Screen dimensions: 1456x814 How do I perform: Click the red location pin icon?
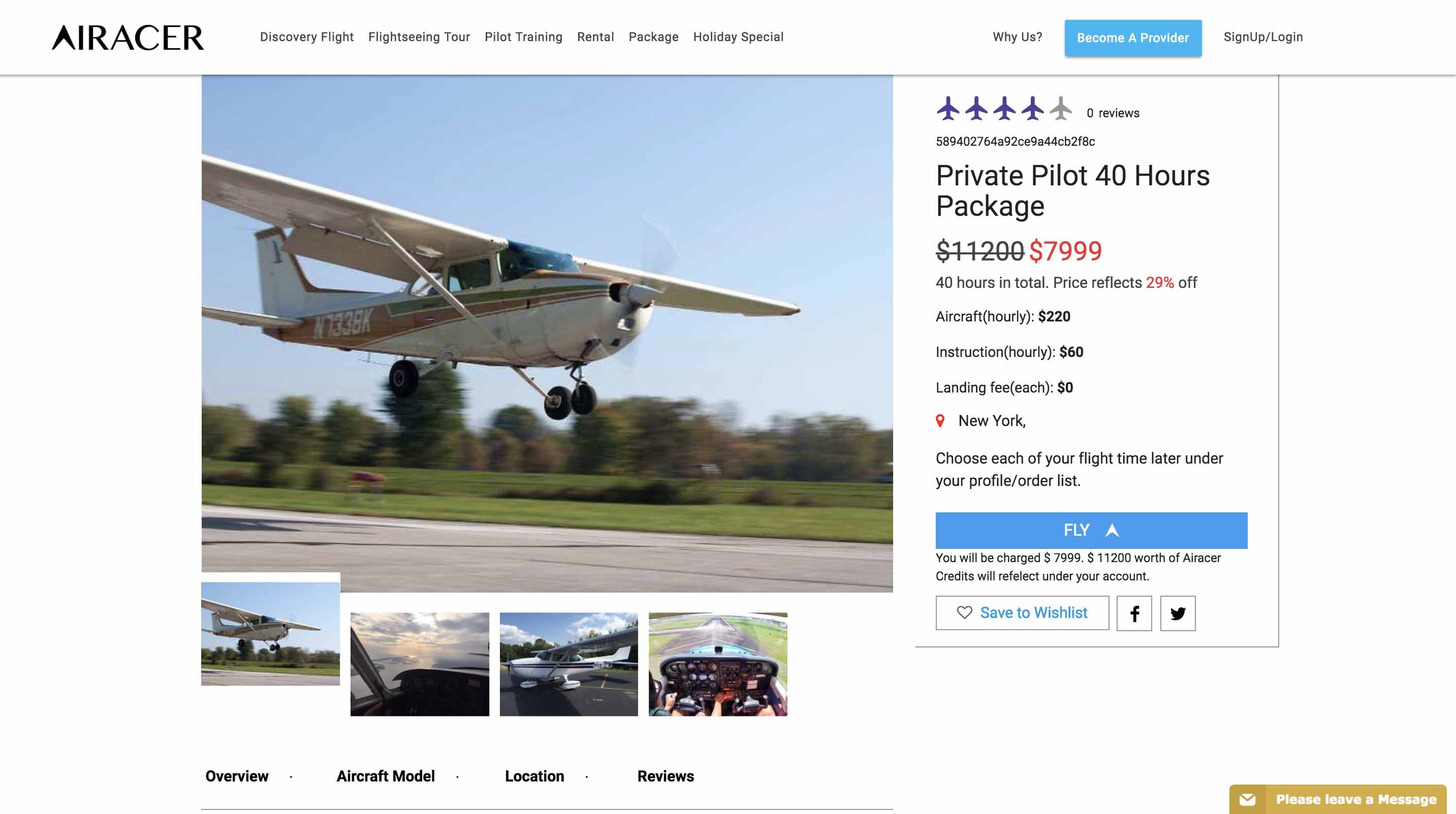[x=940, y=421]
